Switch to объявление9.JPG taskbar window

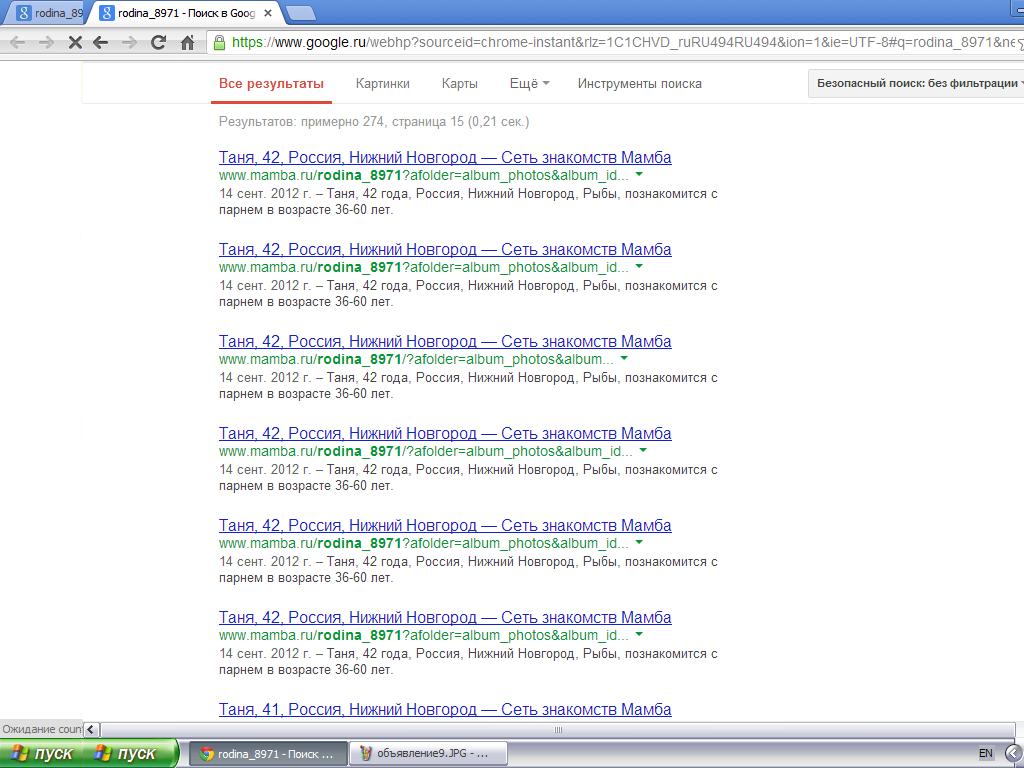click(428, 754)
